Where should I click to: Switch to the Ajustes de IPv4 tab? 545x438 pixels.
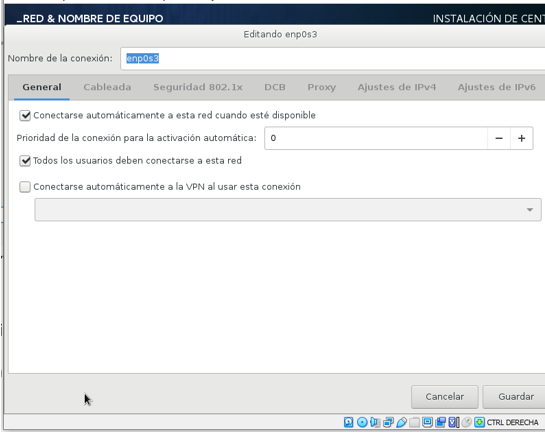coord(397,87)
